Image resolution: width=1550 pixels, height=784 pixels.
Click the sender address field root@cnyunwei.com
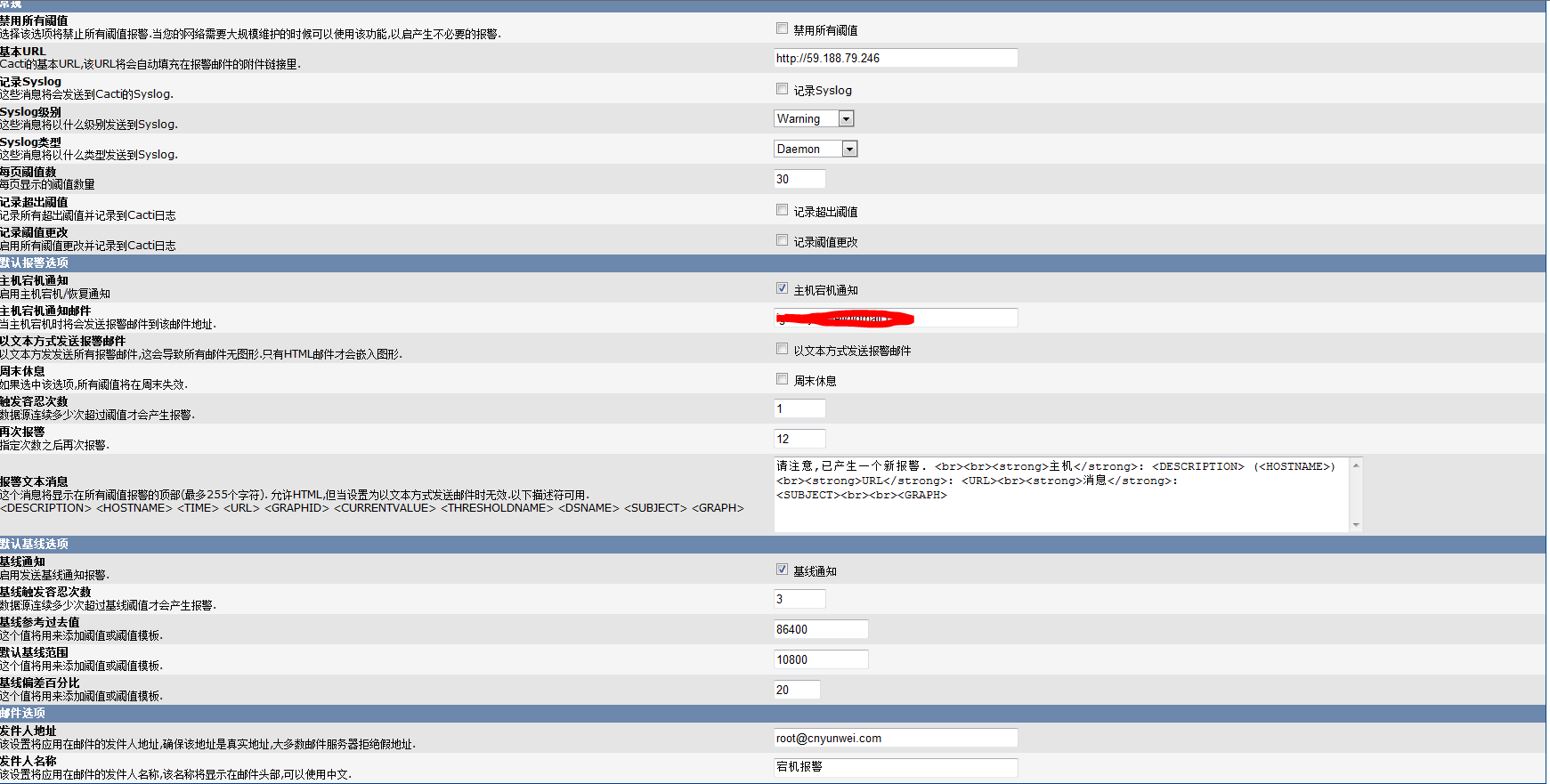tap(895, 738)
